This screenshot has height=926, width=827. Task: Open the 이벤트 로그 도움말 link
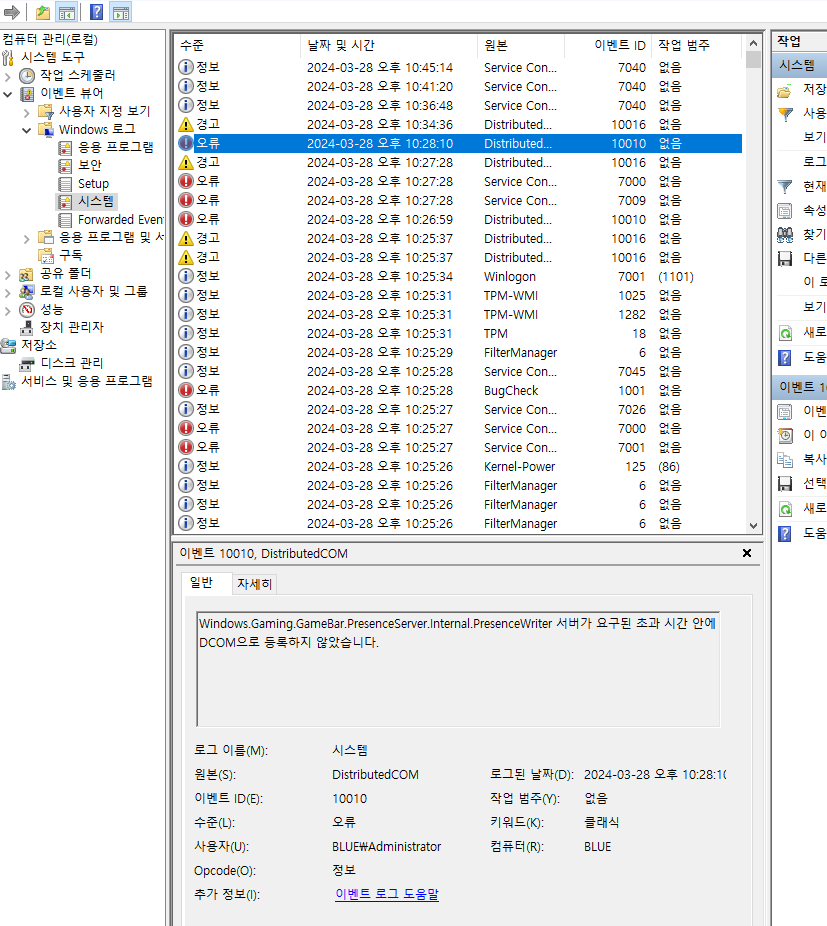point(387,896)
